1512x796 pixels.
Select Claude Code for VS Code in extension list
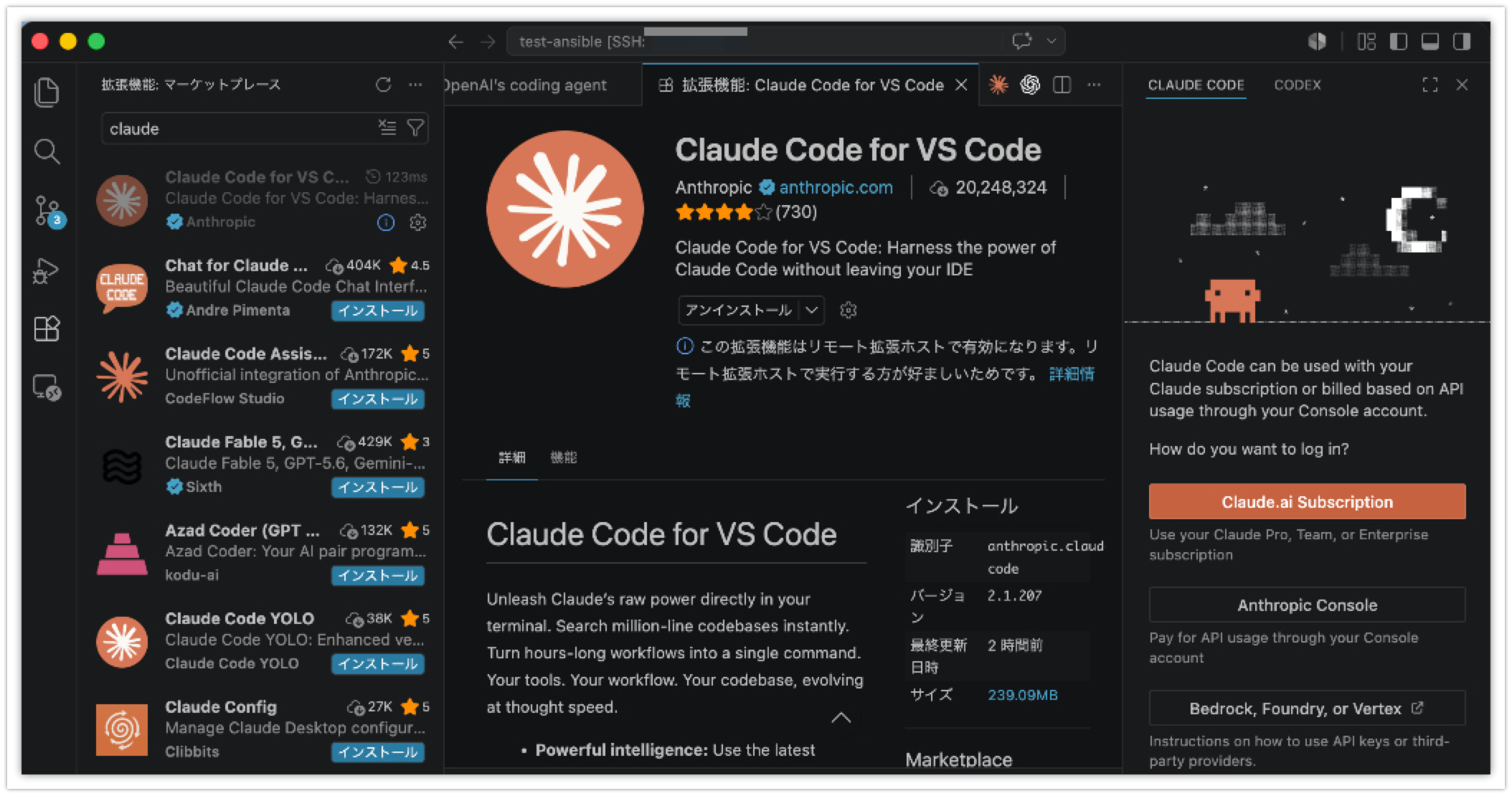262,199
